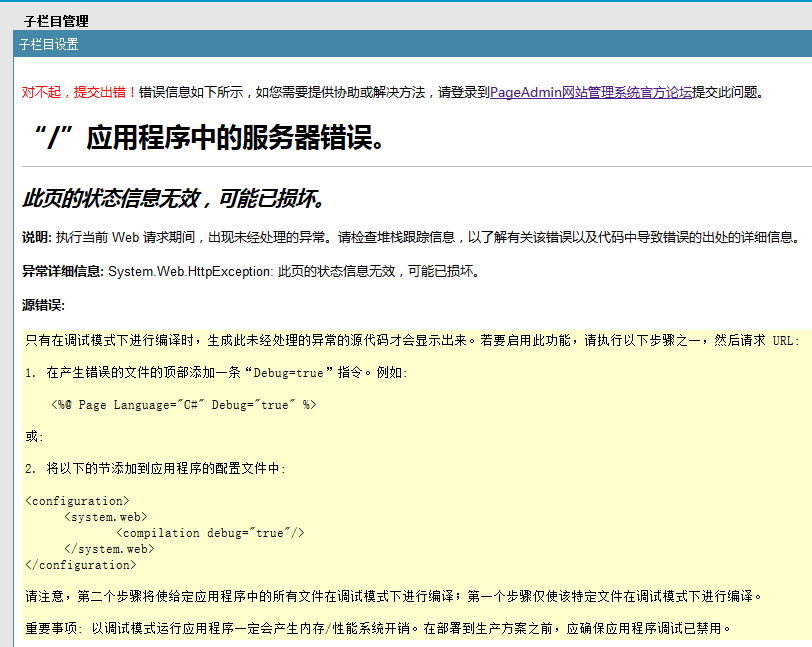812x647 pixels.
Task: Click the compilation debug="true" line
Action: (x=210, y=533)
